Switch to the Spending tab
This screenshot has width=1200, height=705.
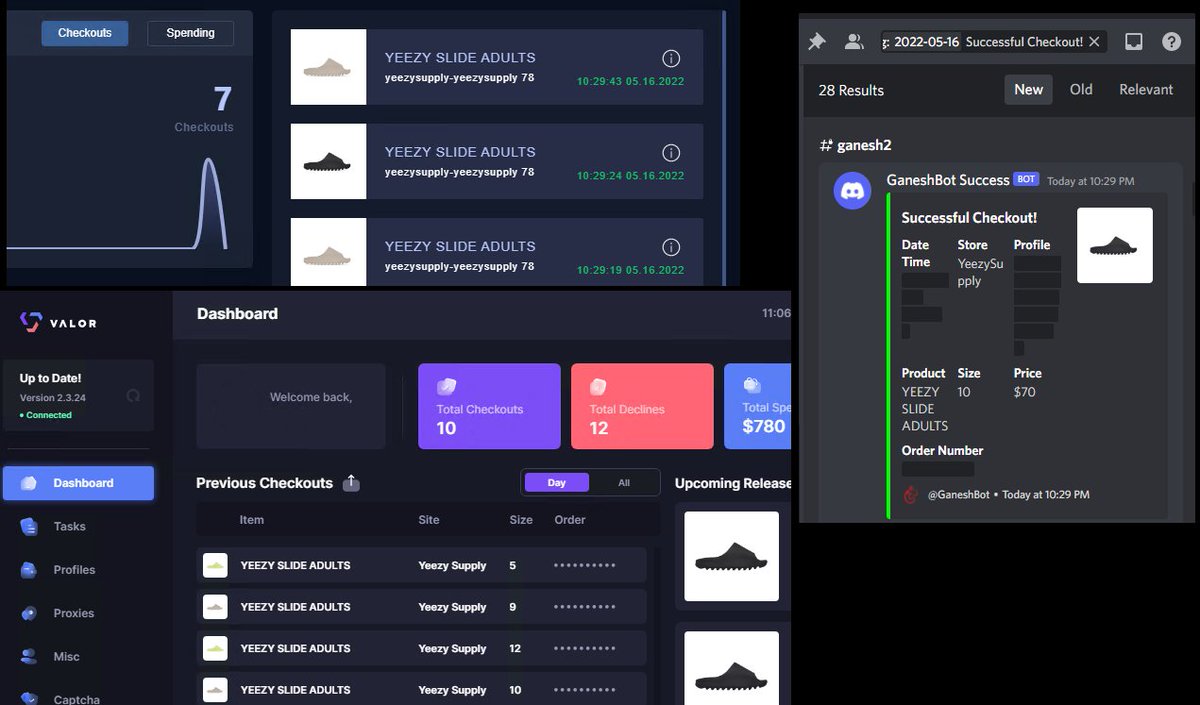point(190,33)
